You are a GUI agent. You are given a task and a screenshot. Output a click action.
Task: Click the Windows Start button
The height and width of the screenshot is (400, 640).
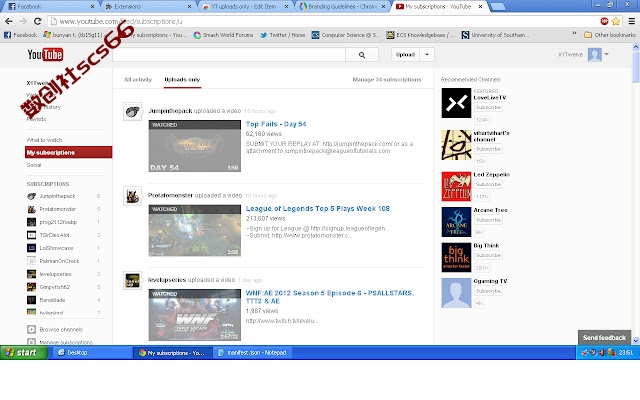tap(24, 352)
